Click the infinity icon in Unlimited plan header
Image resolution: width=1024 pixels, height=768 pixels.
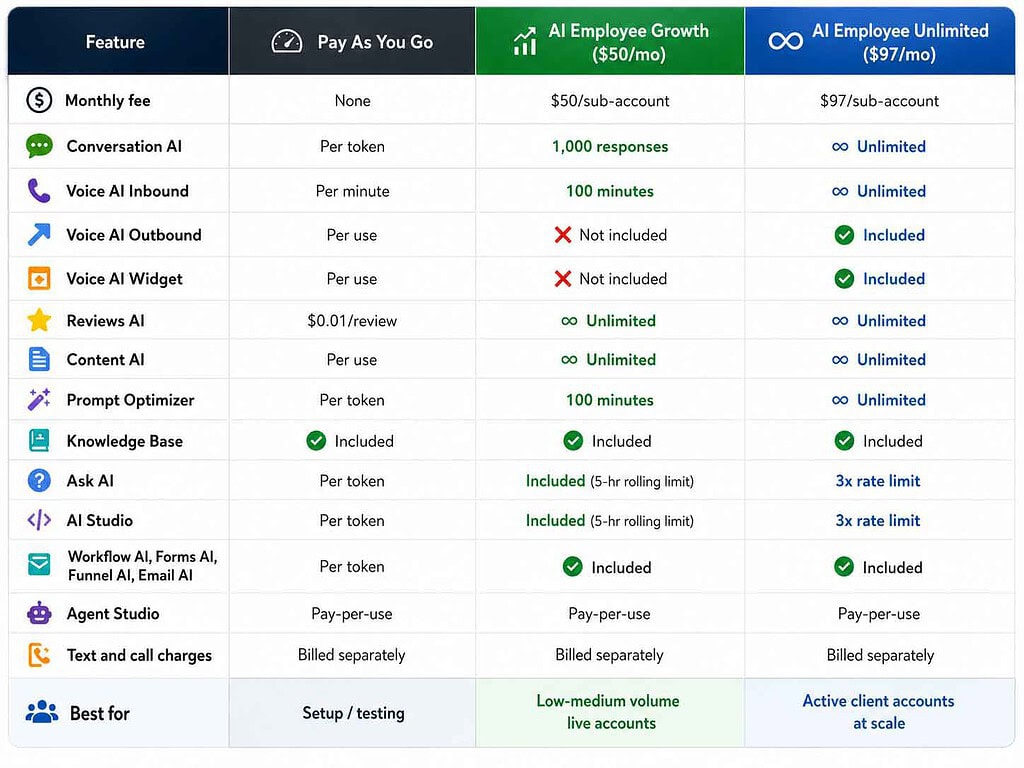[x=786, y=41]
